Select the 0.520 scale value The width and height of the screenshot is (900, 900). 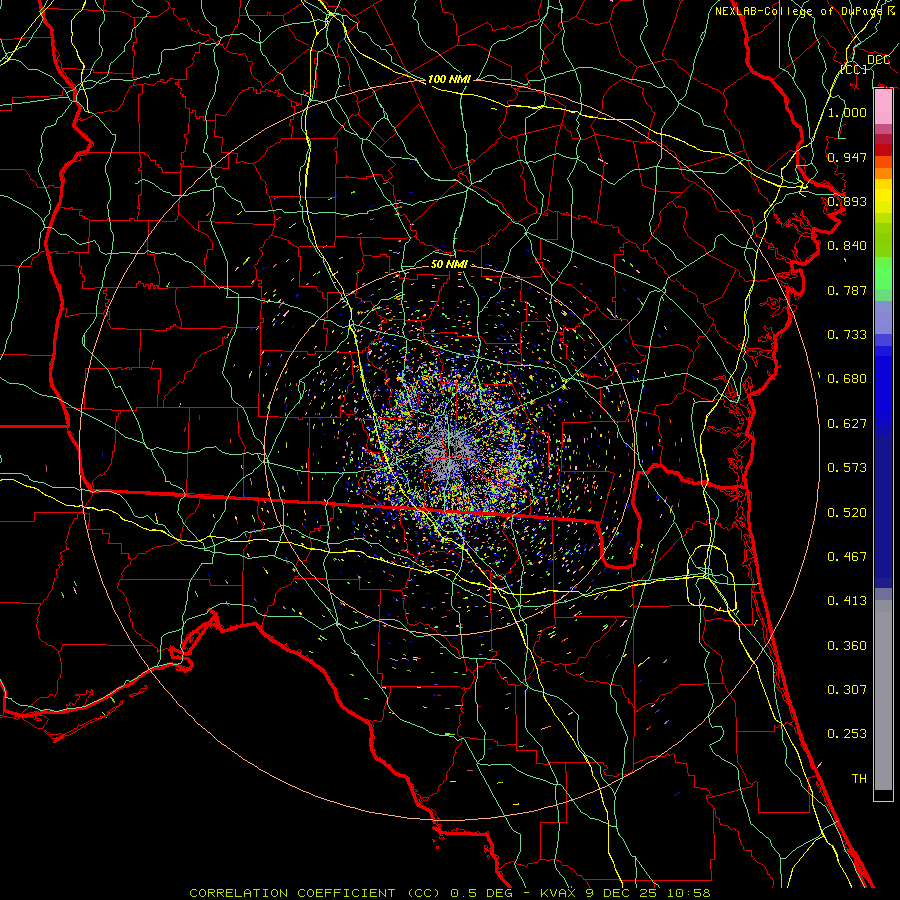pos(847,513)
